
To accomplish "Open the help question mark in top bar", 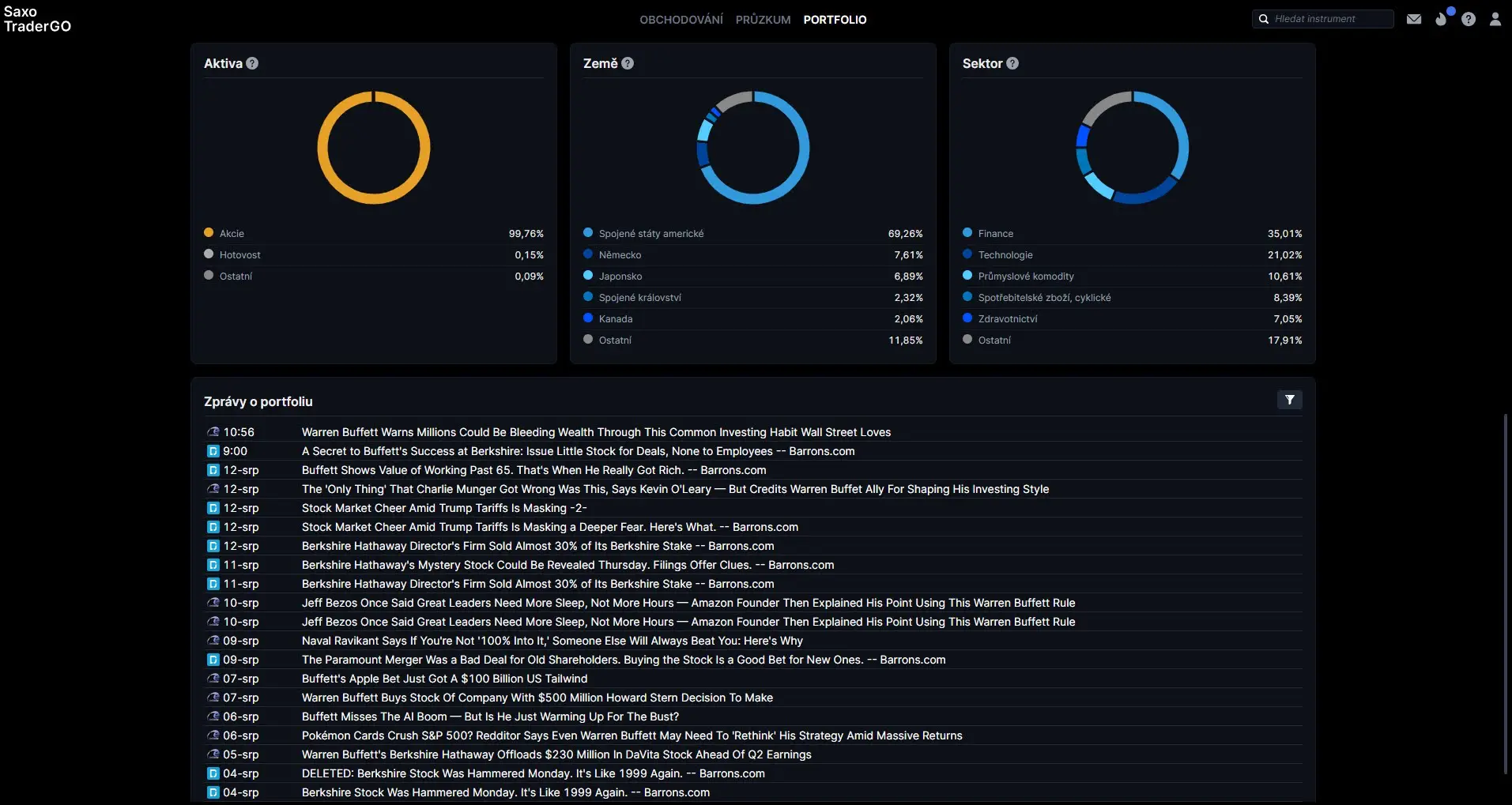I will 1469,19.
